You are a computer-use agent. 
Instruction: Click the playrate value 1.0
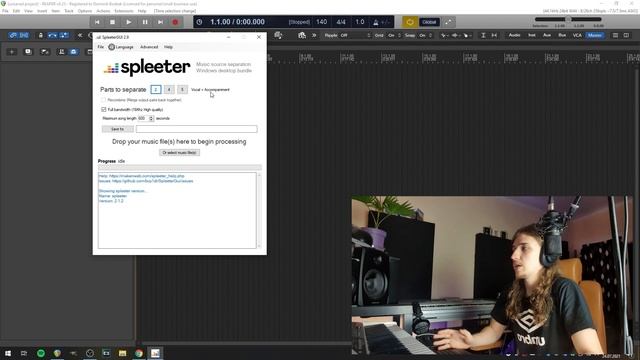[x=360, y=22]
